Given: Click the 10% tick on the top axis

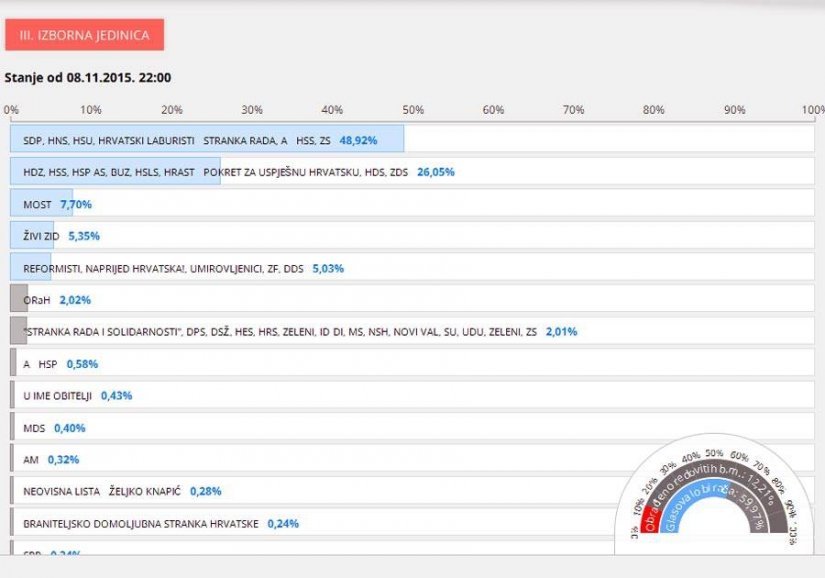Looking at the screenshot, I should coord(91,110).
